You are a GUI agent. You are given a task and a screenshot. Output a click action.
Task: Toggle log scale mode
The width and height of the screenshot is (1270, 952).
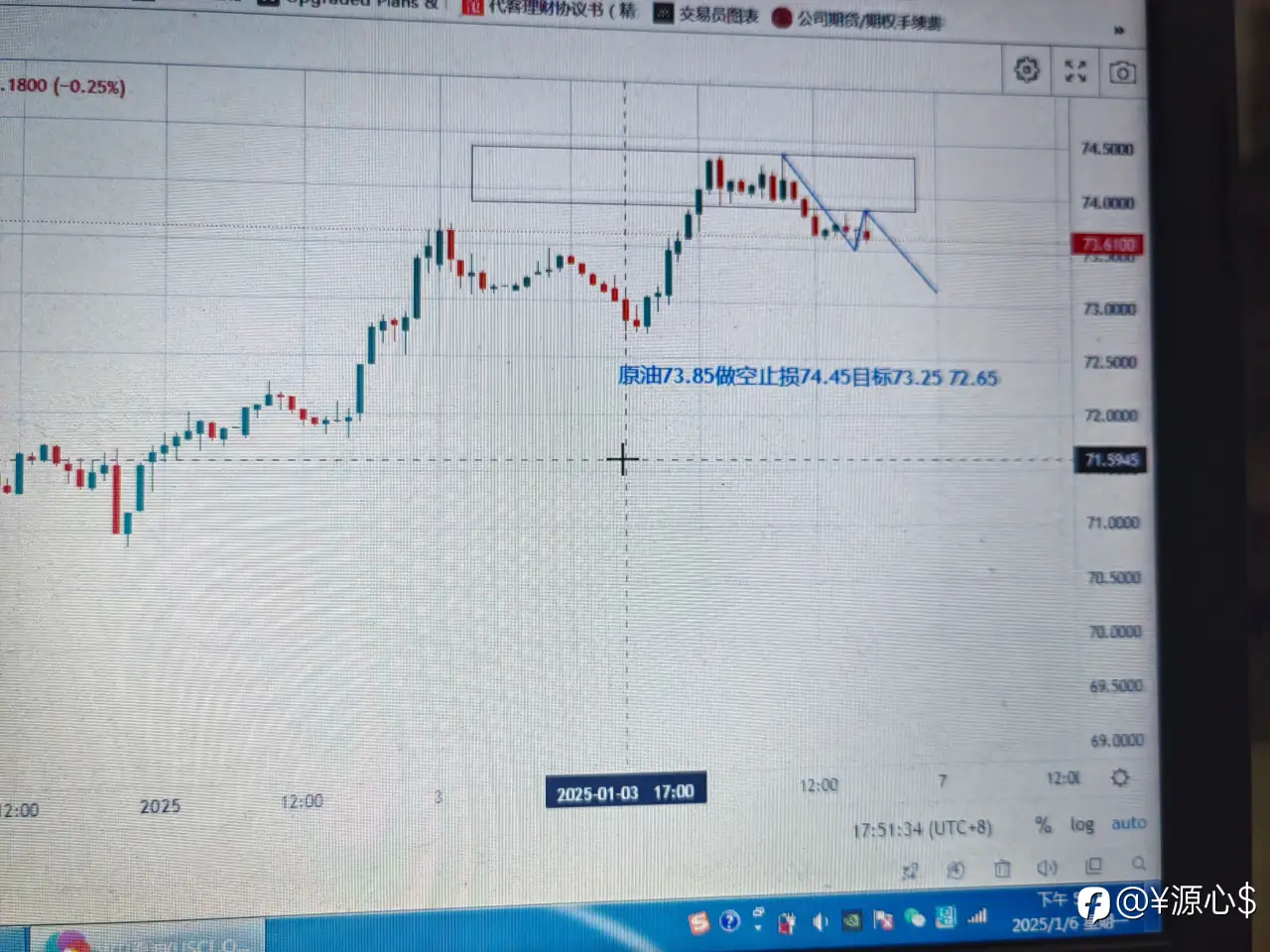[x=1081, y=824]
